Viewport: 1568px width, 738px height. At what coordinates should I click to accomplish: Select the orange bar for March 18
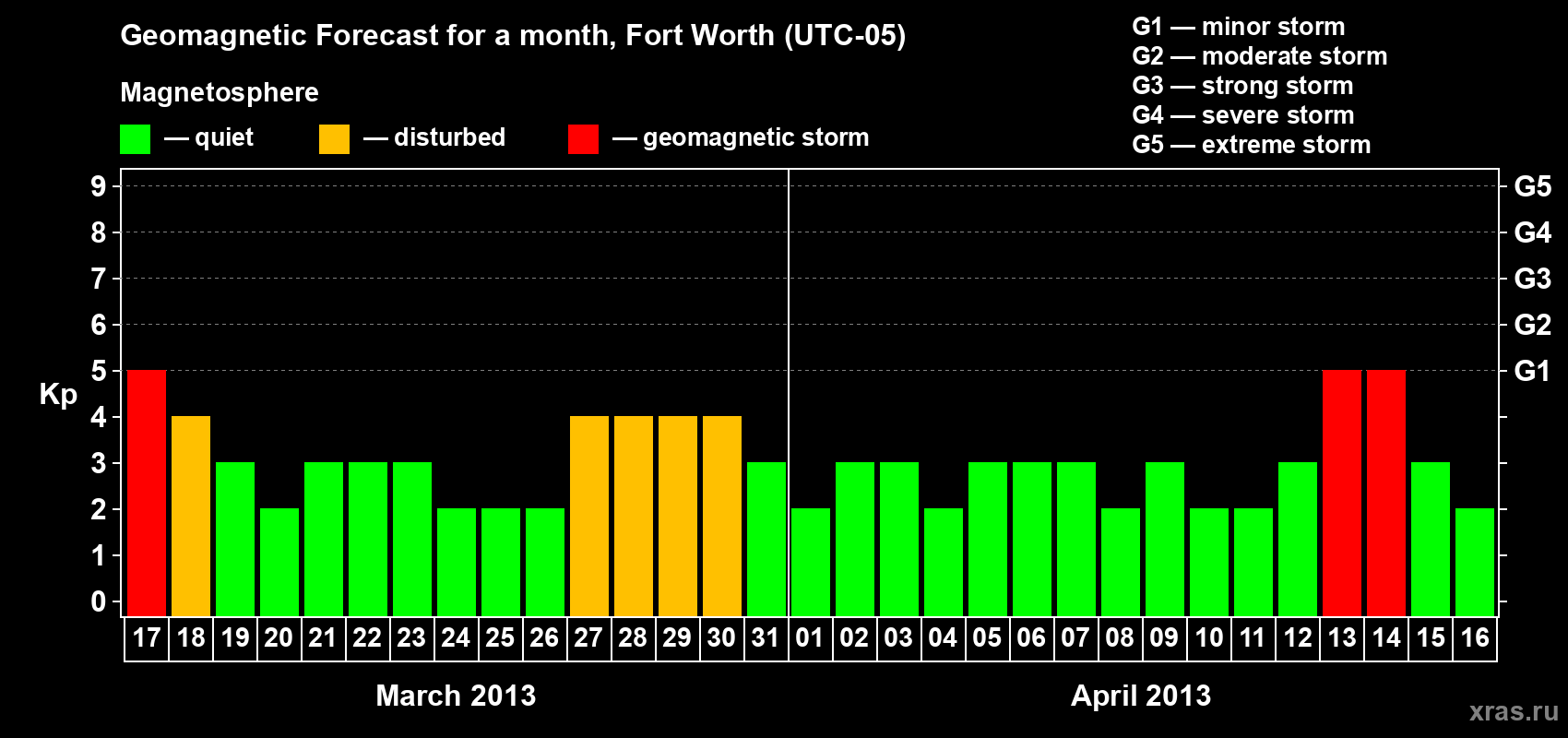tap(191, 516)
